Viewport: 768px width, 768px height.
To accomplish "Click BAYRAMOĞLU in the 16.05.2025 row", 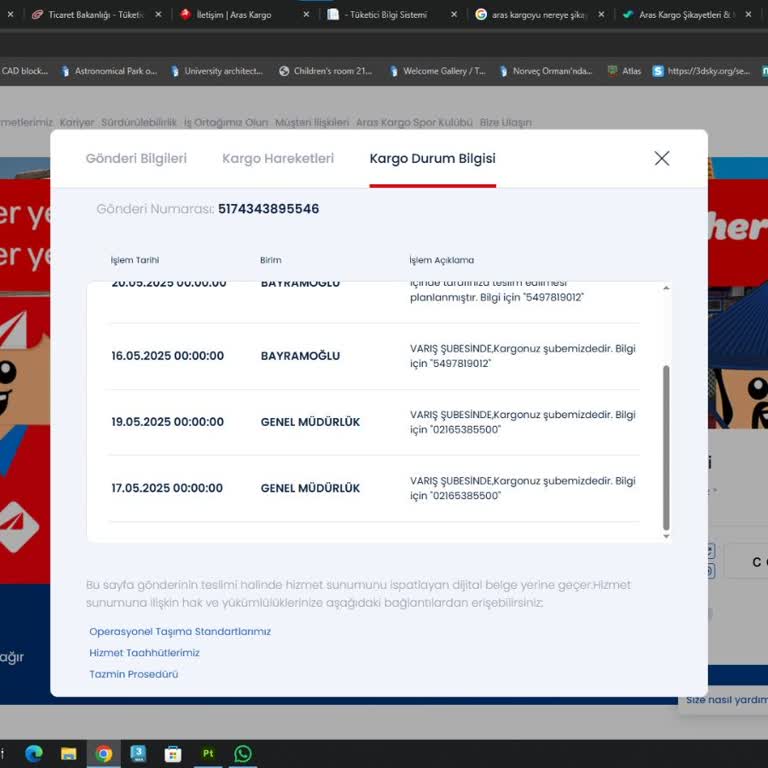I will click(x=300, y=356).
